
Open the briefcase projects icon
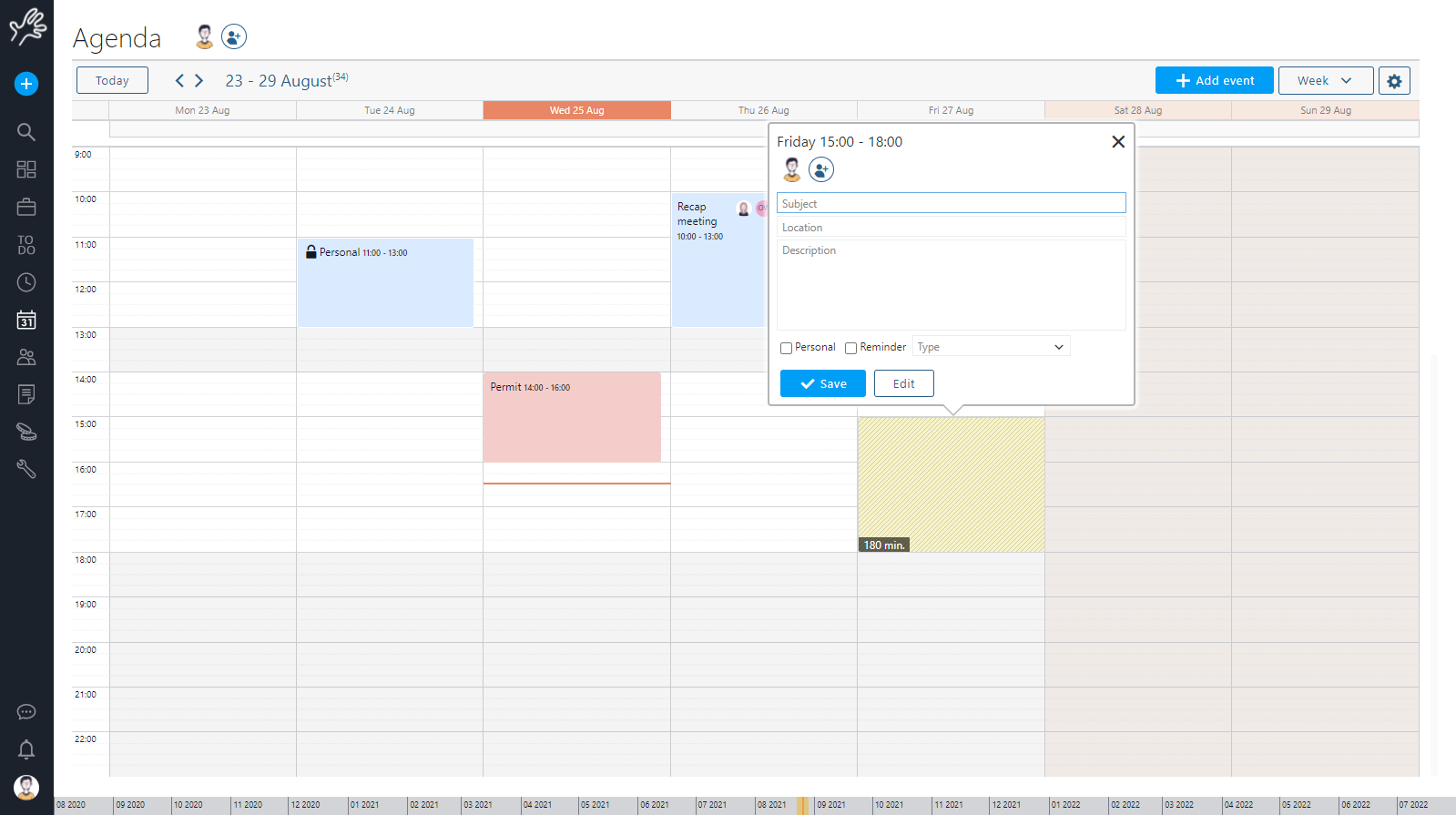click(x=26, y=208)
